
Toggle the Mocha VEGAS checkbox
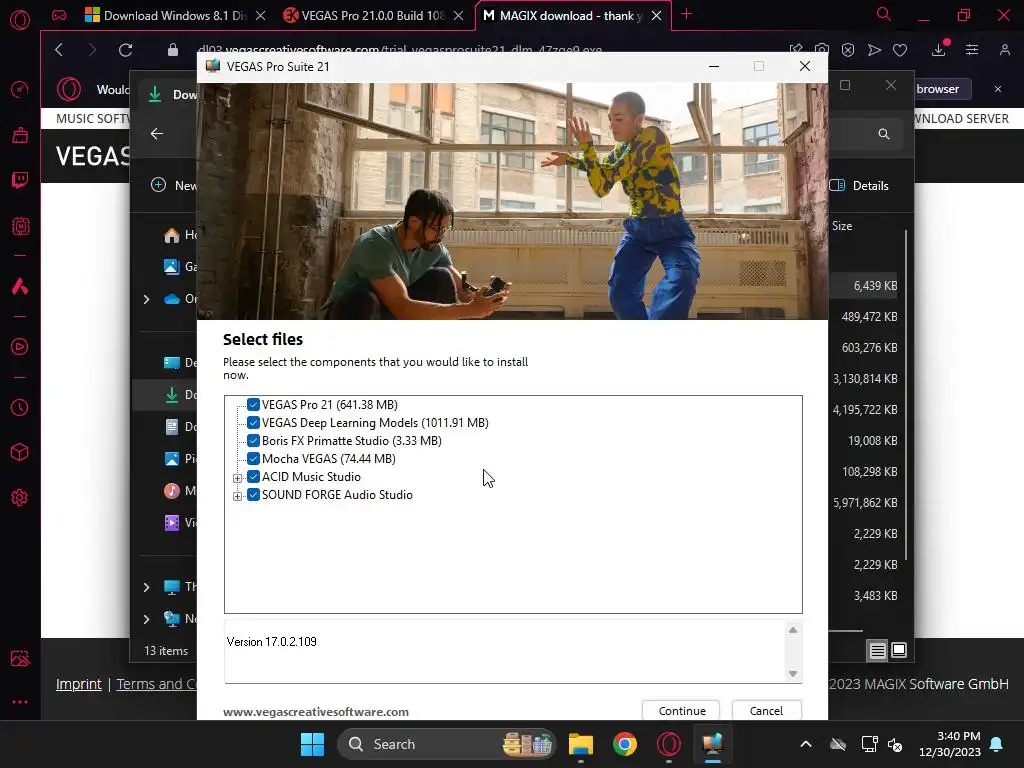click(x=253, y=458)
